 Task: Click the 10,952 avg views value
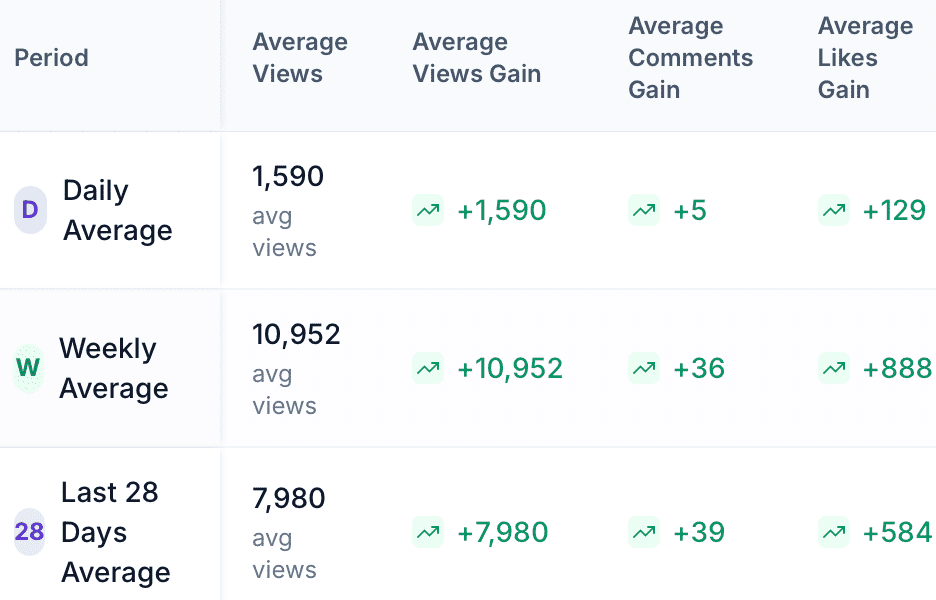tap(296, 334)
